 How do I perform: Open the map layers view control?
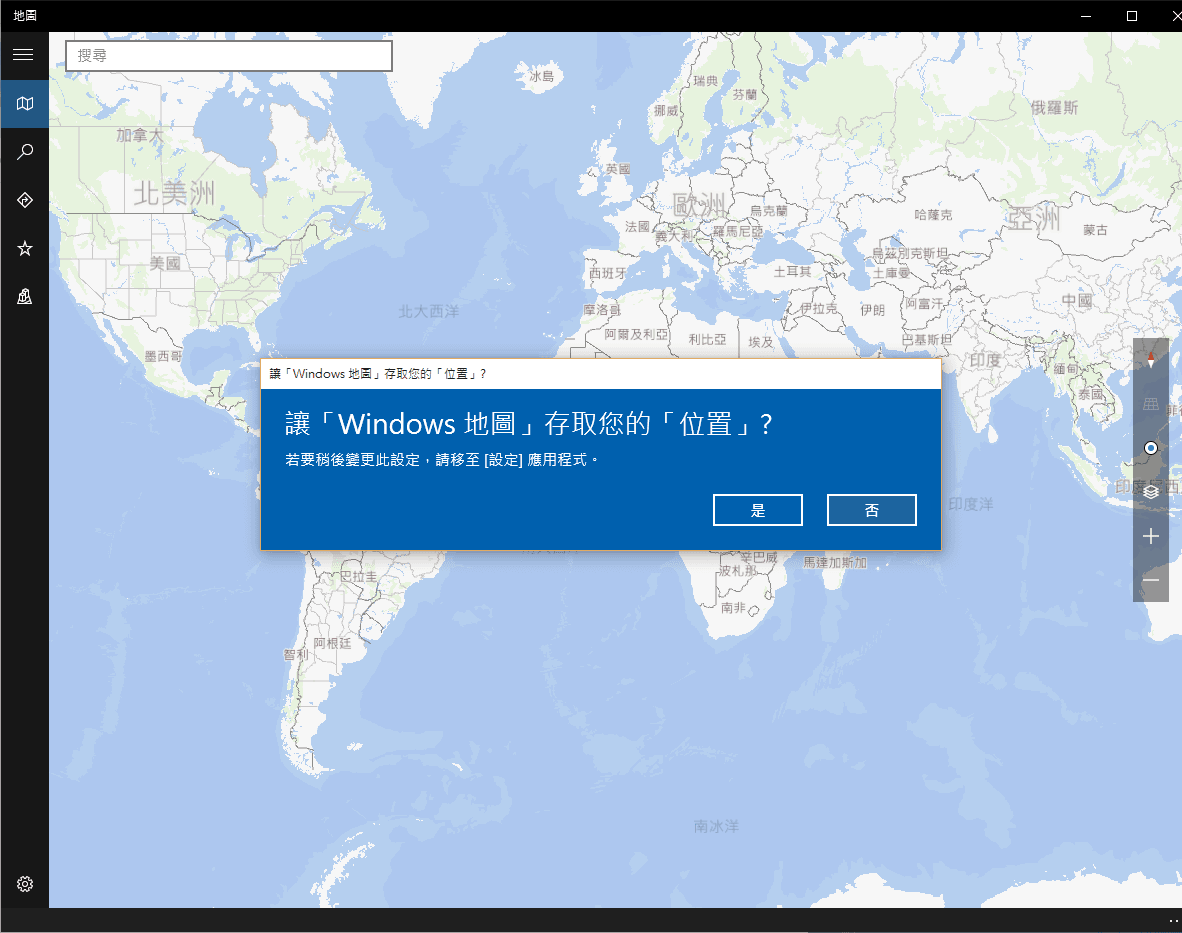tap(1150, 492)
